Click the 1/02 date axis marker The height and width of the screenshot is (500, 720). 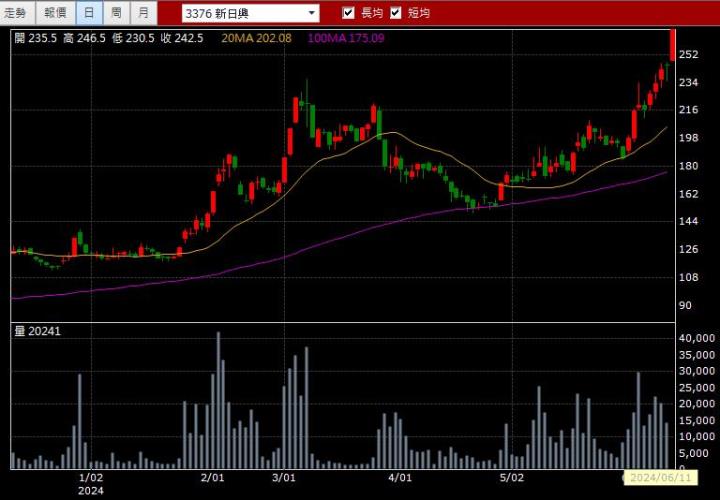coord(91,478)
